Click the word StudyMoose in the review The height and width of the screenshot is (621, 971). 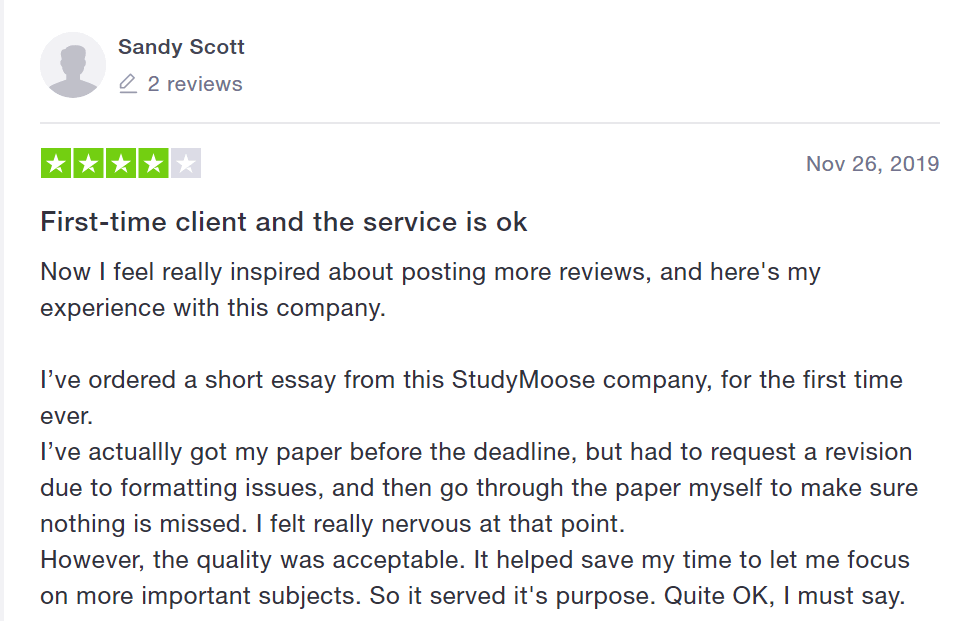click(523, 380)
